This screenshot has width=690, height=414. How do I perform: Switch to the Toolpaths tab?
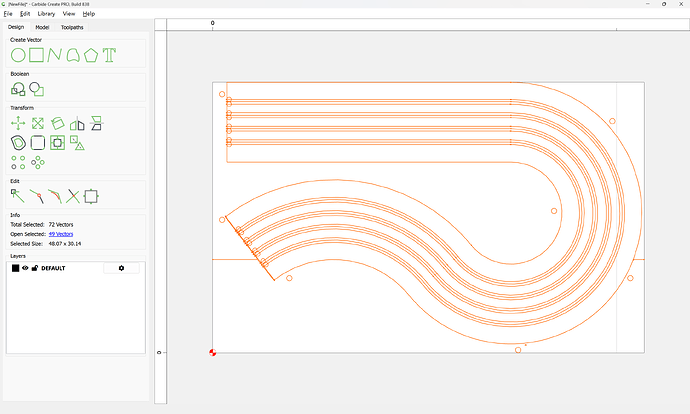coord(72,27)
